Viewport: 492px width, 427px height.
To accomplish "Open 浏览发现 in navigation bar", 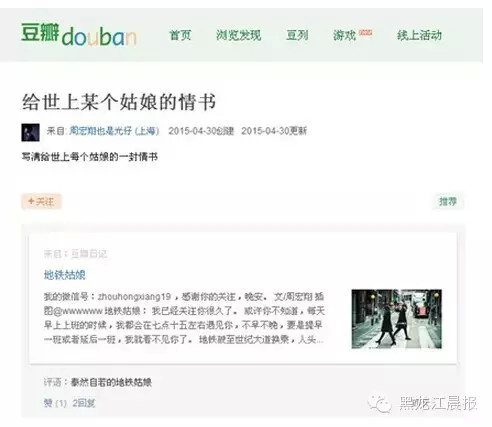I will [x=238, y=35].
